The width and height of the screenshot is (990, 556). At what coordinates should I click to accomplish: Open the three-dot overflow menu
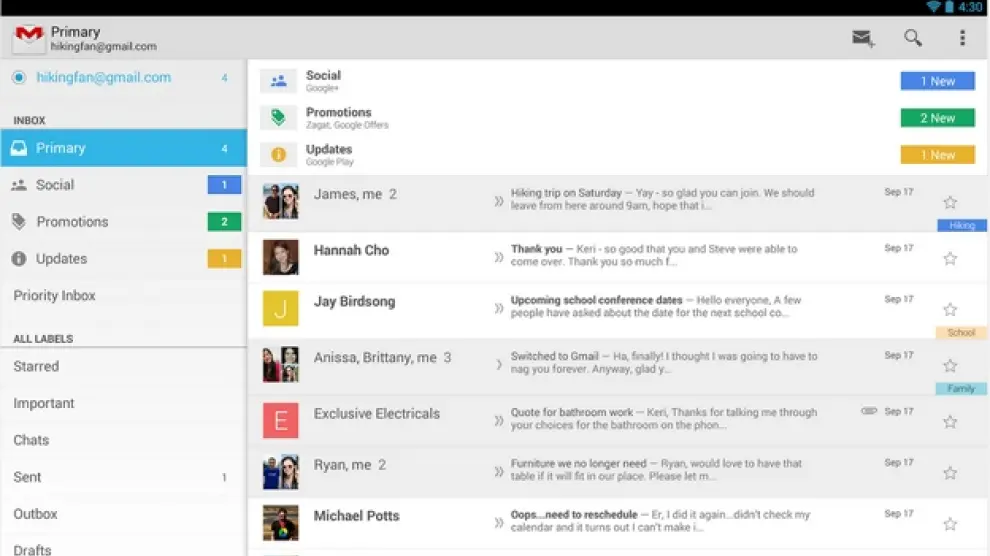962,38
